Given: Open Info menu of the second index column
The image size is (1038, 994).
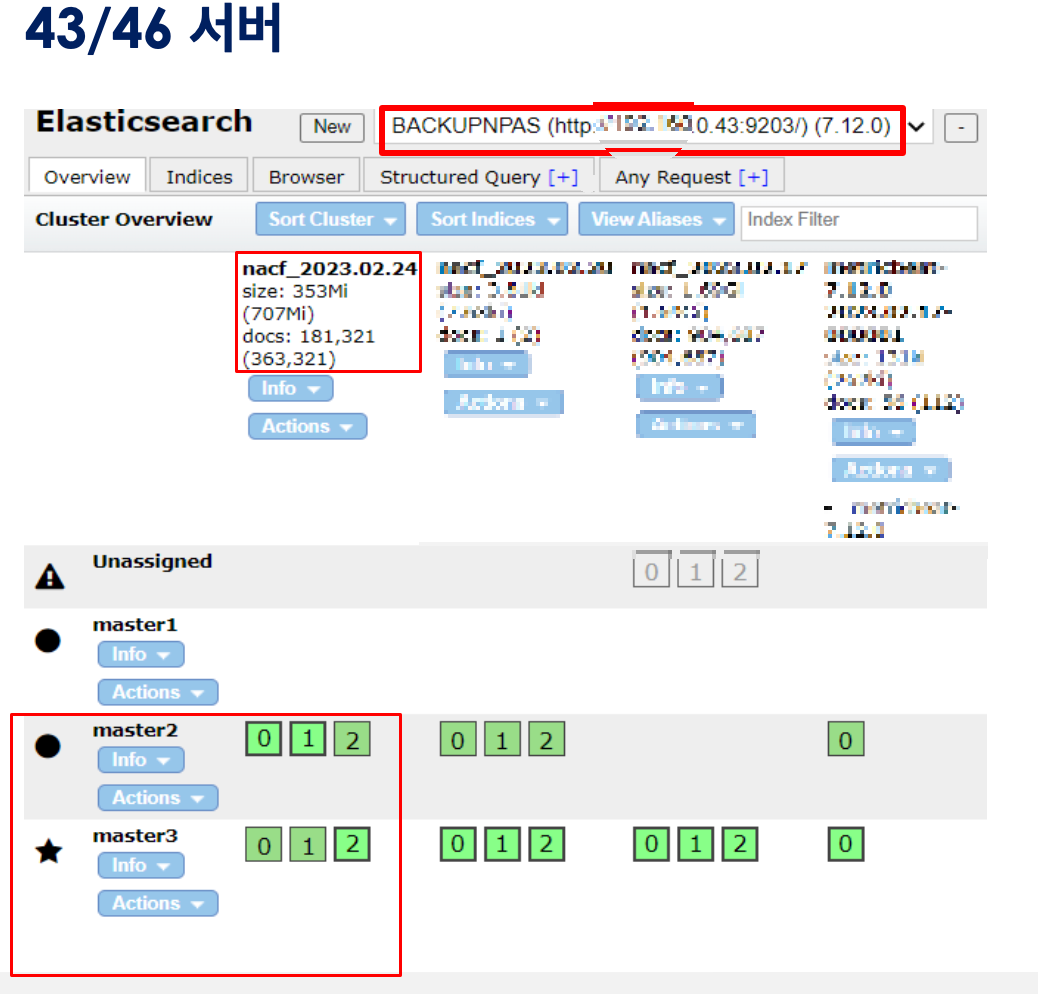Looking at the screenshot, I should click(x=487, y=364).
